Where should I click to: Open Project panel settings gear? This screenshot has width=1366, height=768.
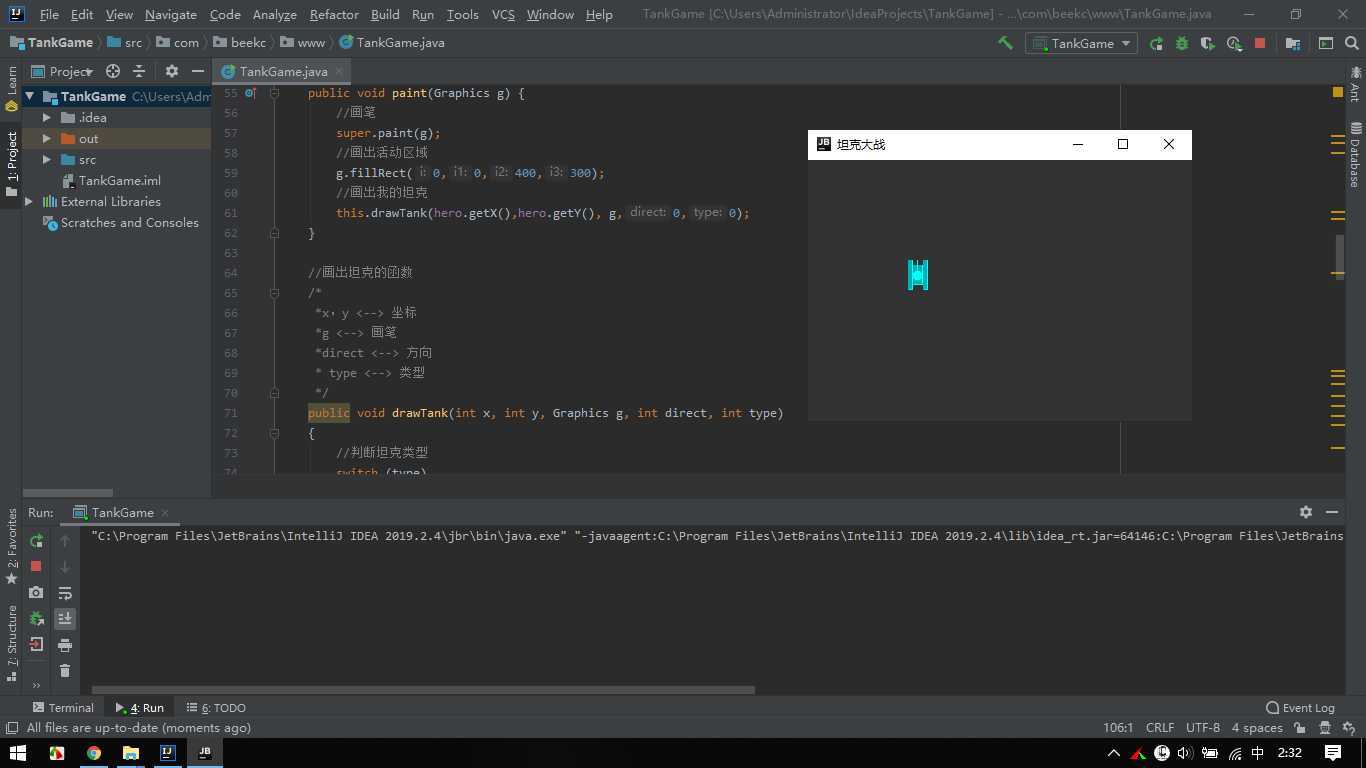click(171, 71)
